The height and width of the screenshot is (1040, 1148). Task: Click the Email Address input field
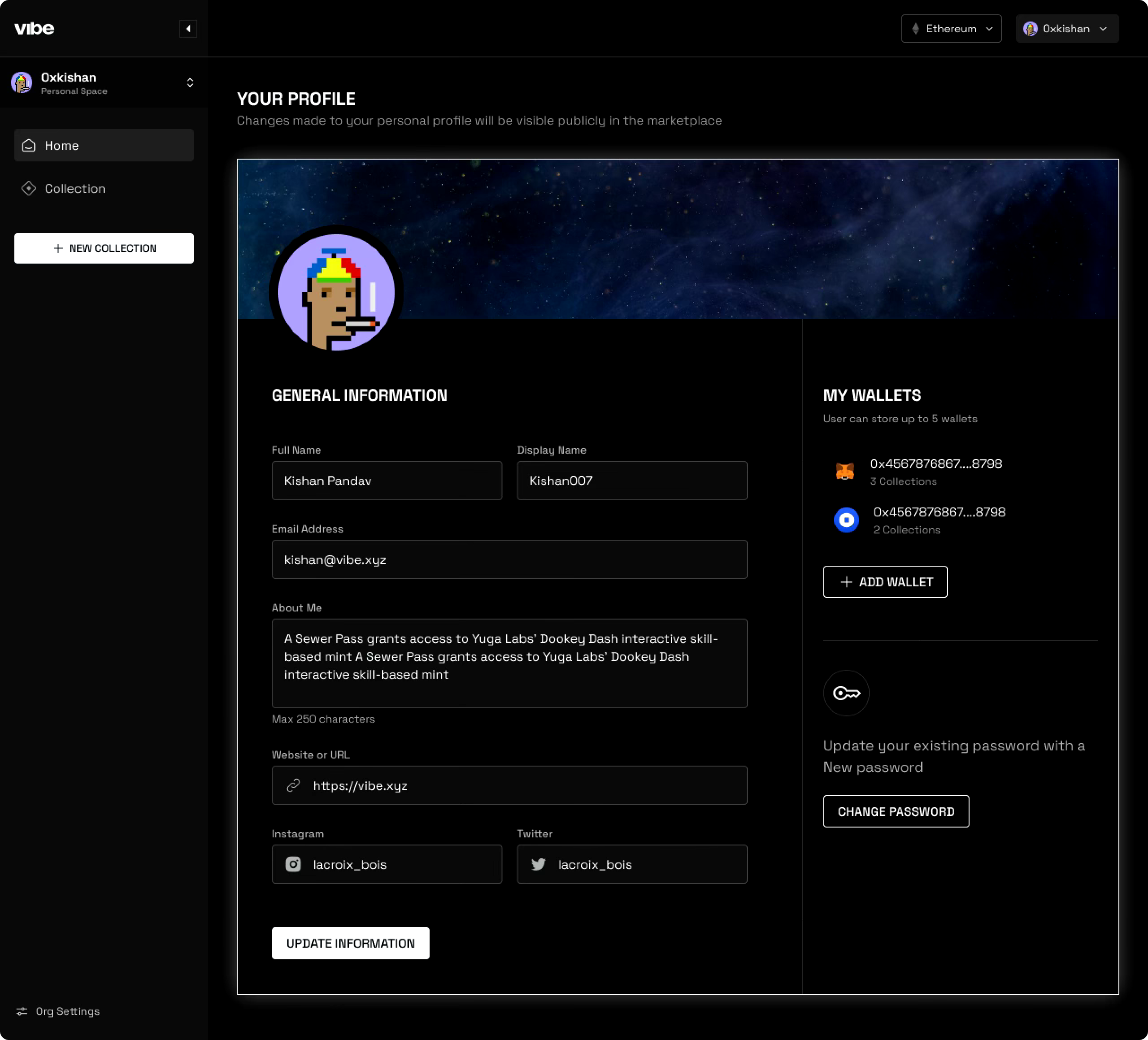click(509, 559)
